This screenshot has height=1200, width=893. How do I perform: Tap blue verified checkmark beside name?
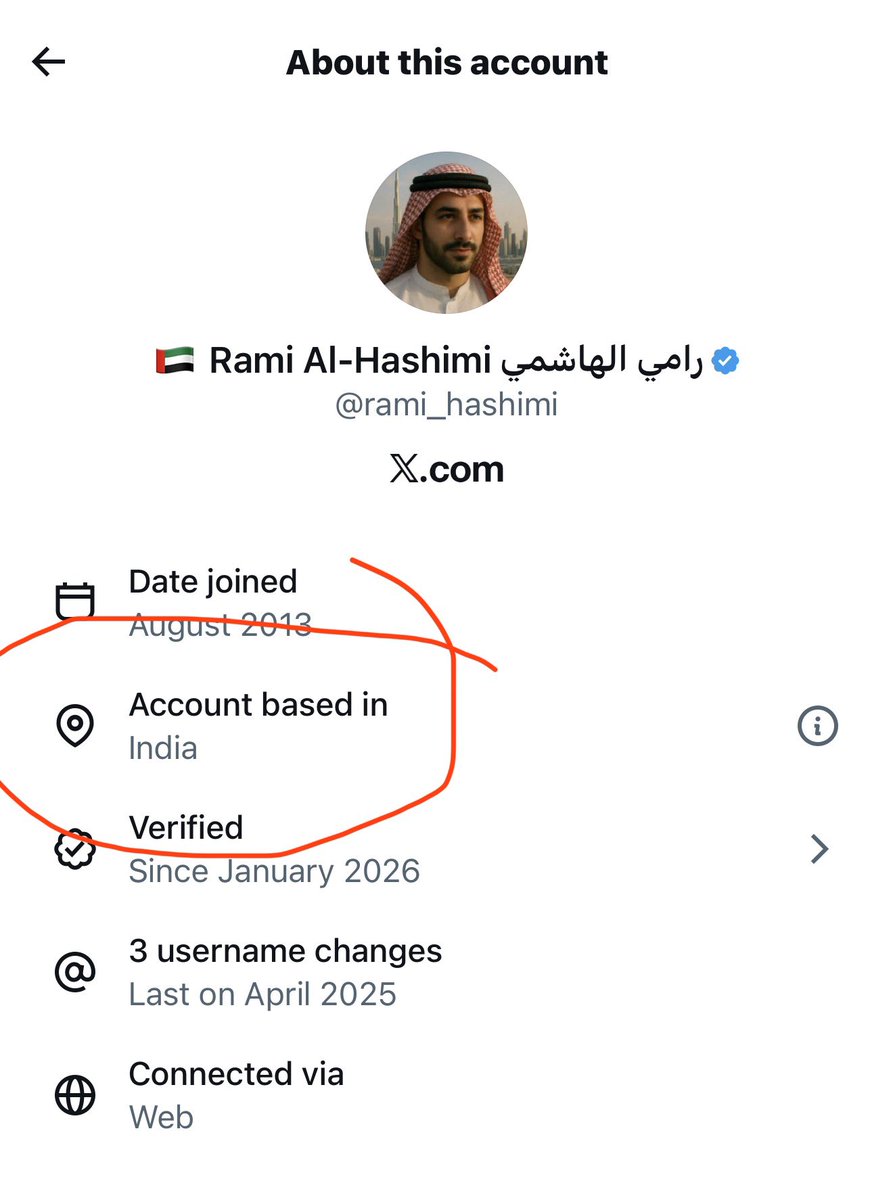(x=725, y=361)
